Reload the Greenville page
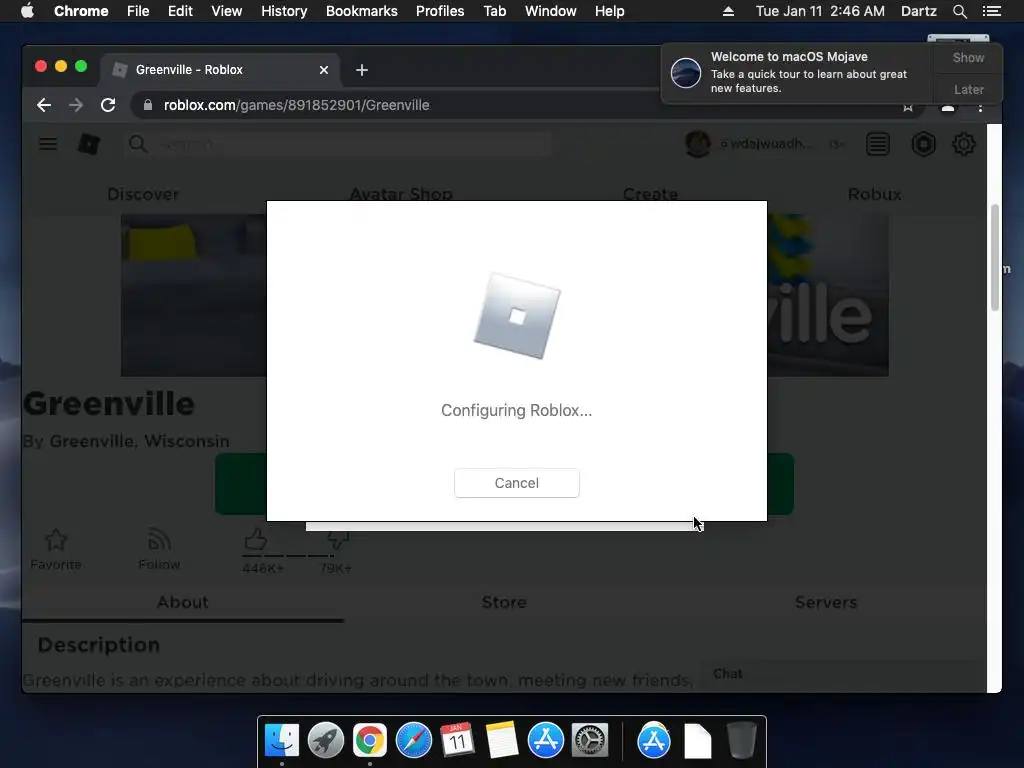Viewport: 1024px width, 768px height. (108, 105)
